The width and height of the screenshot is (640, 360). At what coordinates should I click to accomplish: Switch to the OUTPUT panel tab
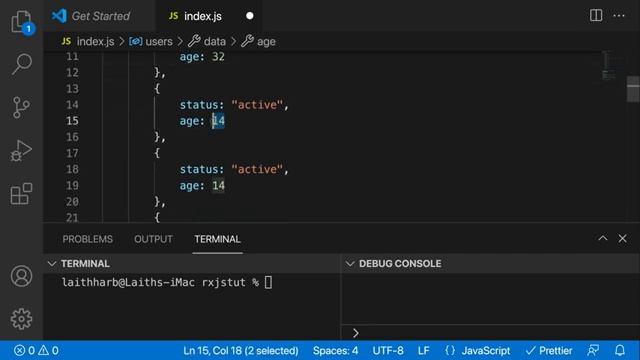(153, 239)
